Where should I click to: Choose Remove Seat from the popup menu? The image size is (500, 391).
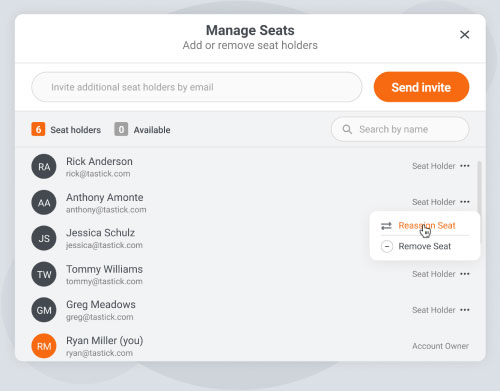click(425, 246)
